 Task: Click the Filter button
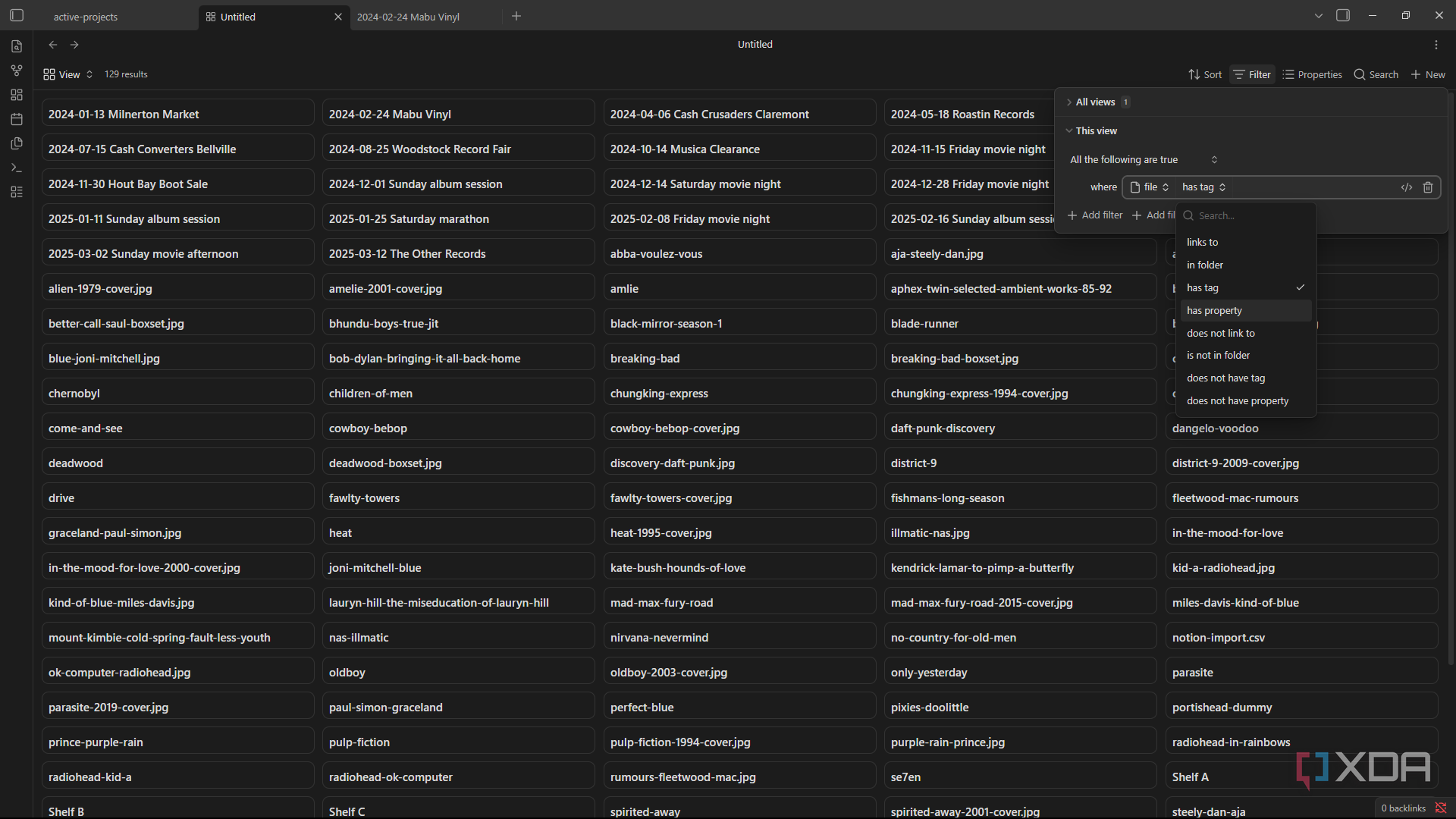tap(1252, 74)
